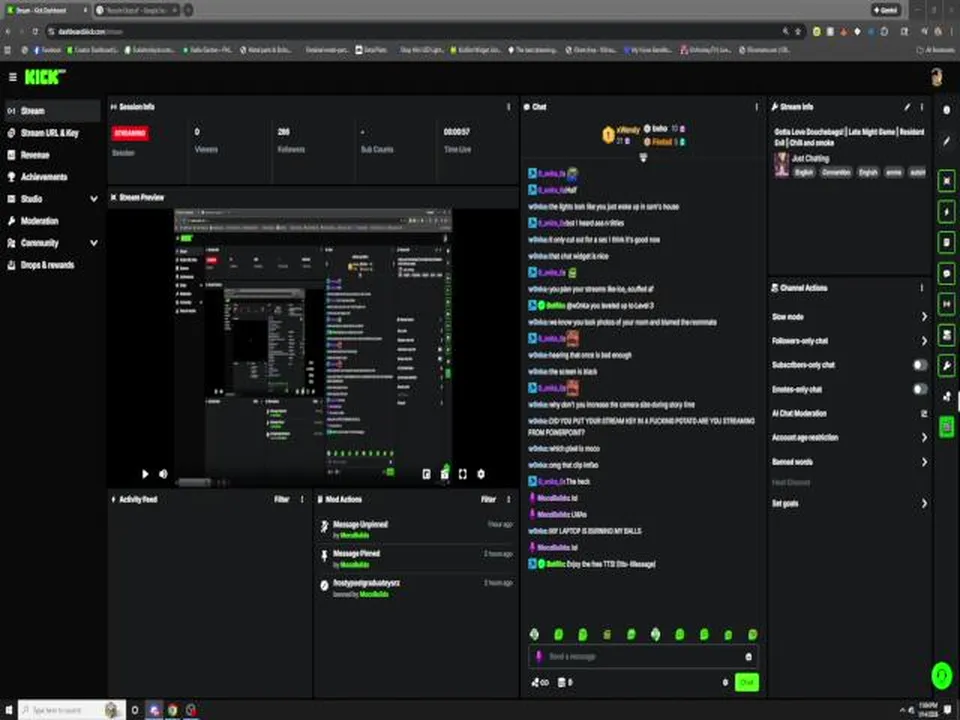Screen dimensions: 960x720
Task: Click inside the Send a message field
Action: (x=643, y=656)
